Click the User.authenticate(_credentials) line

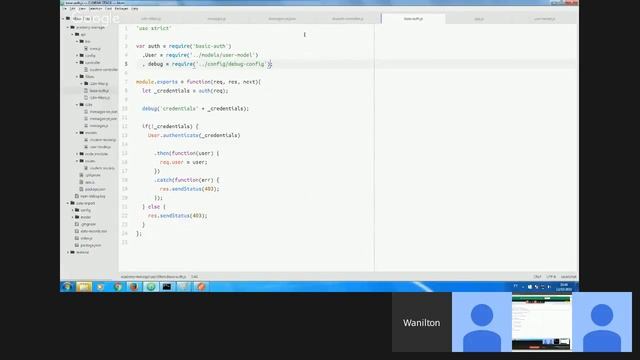point(194,135)
